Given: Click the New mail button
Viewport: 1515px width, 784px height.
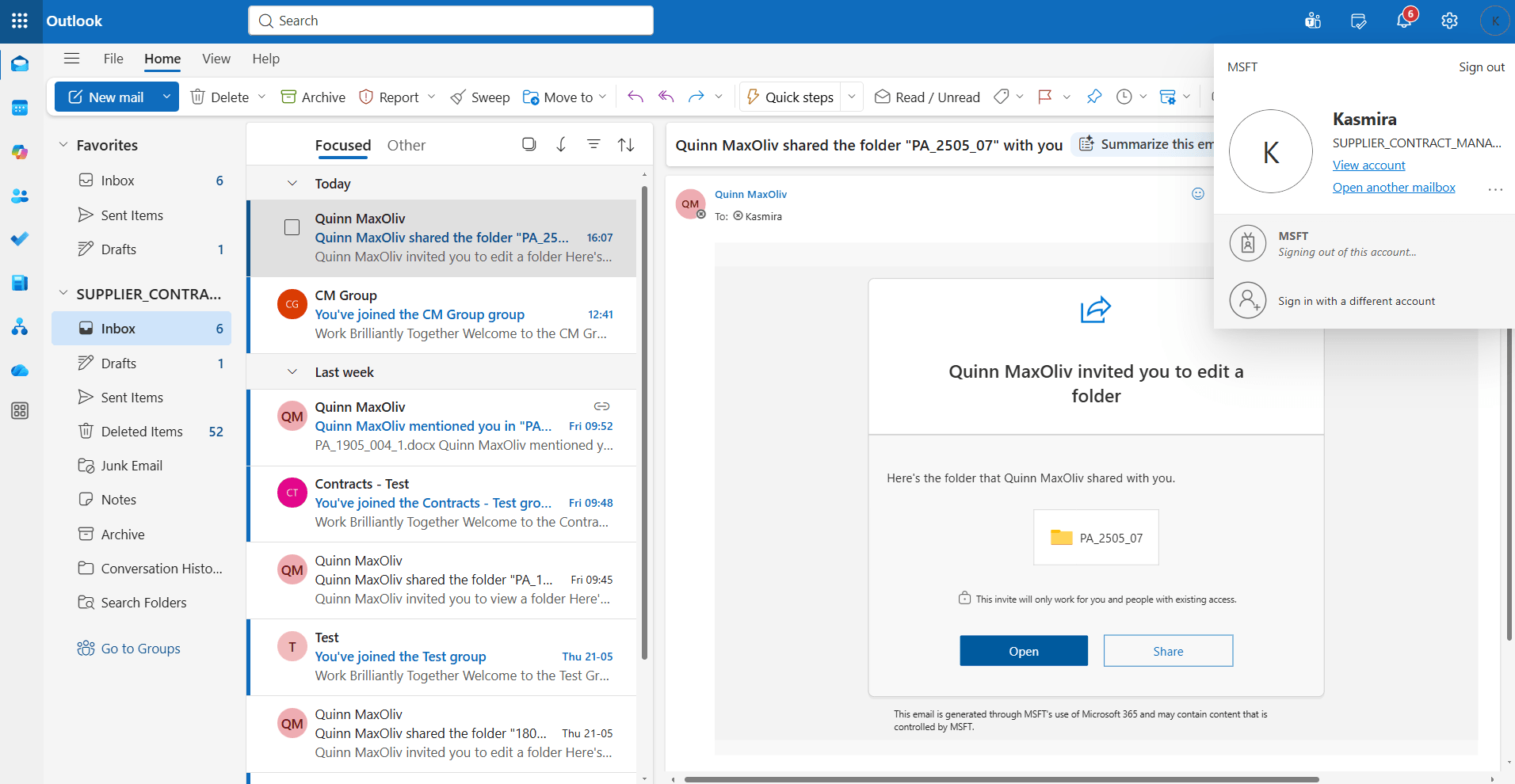Looking at the screenshot, I should pyautogui.click(x=106, y=97).
